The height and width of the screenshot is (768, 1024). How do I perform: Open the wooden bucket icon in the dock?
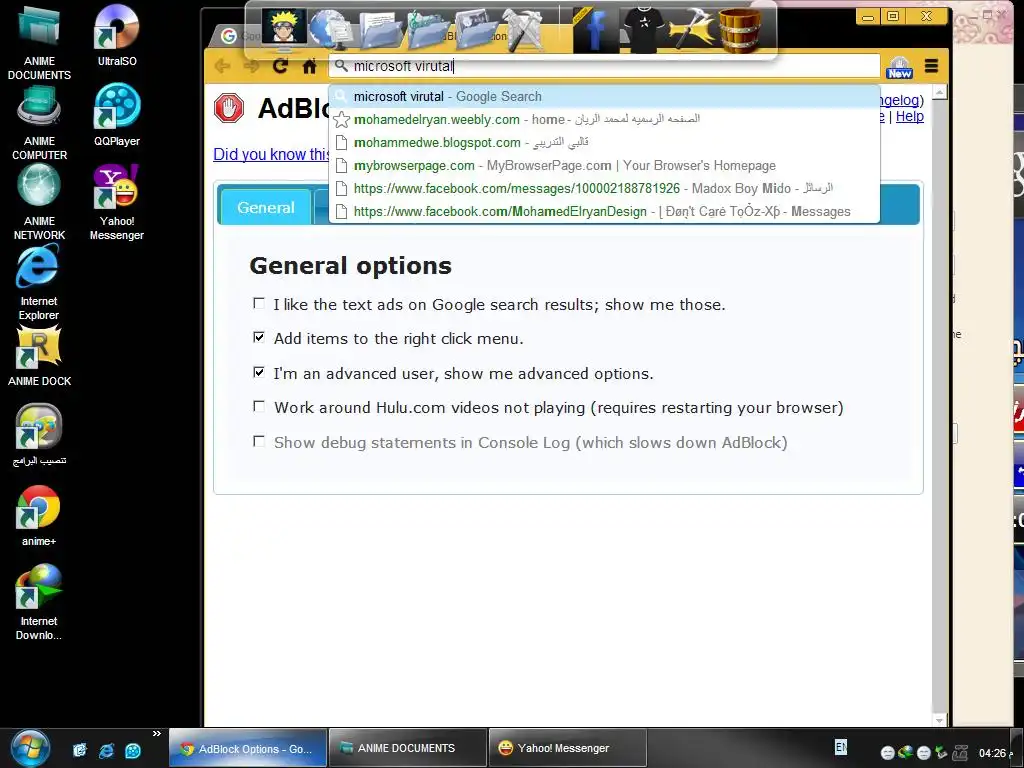click(x=739, y=29)
